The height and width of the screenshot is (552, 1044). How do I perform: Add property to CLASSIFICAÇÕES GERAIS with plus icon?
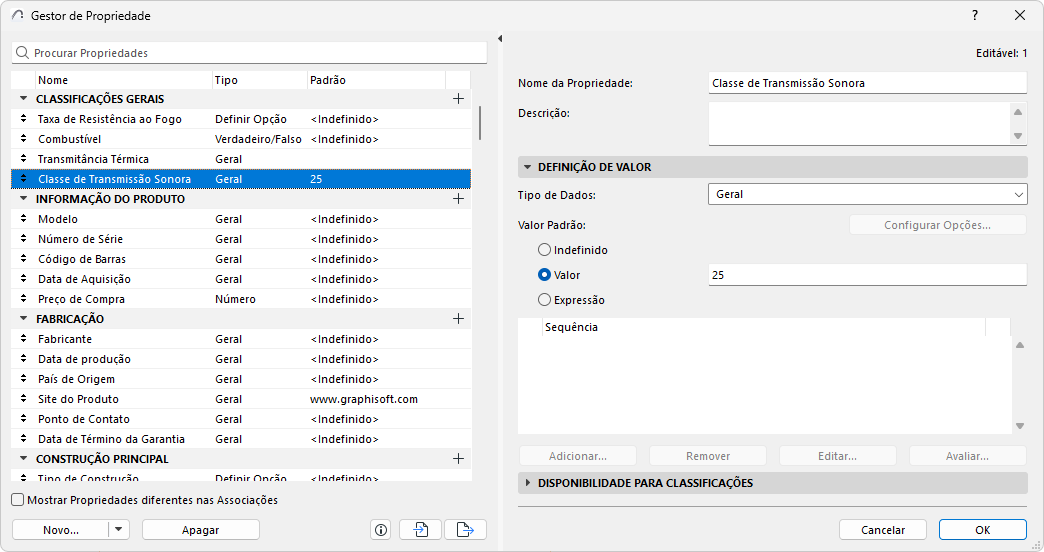point(458,99)
